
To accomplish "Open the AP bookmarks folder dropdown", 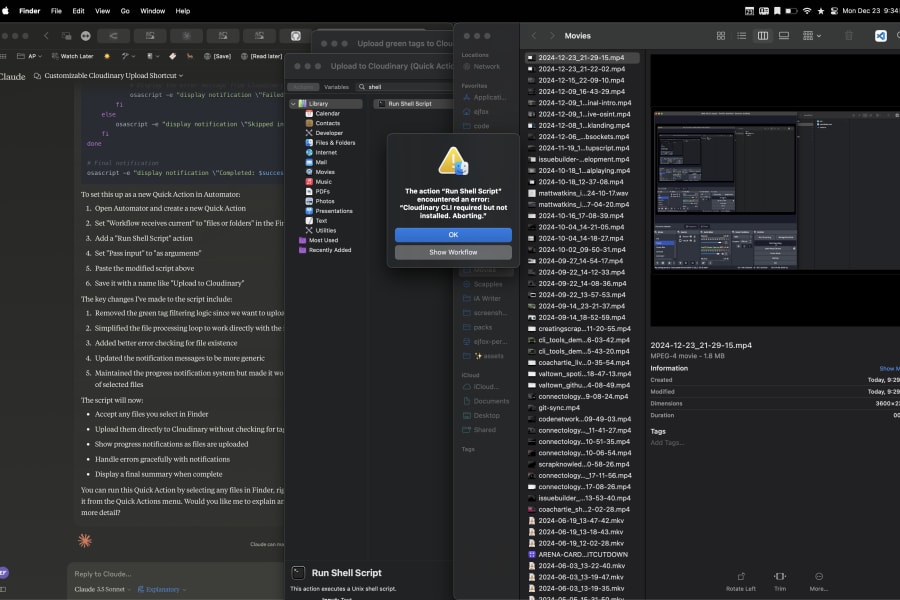I will (x=29, y=56).
